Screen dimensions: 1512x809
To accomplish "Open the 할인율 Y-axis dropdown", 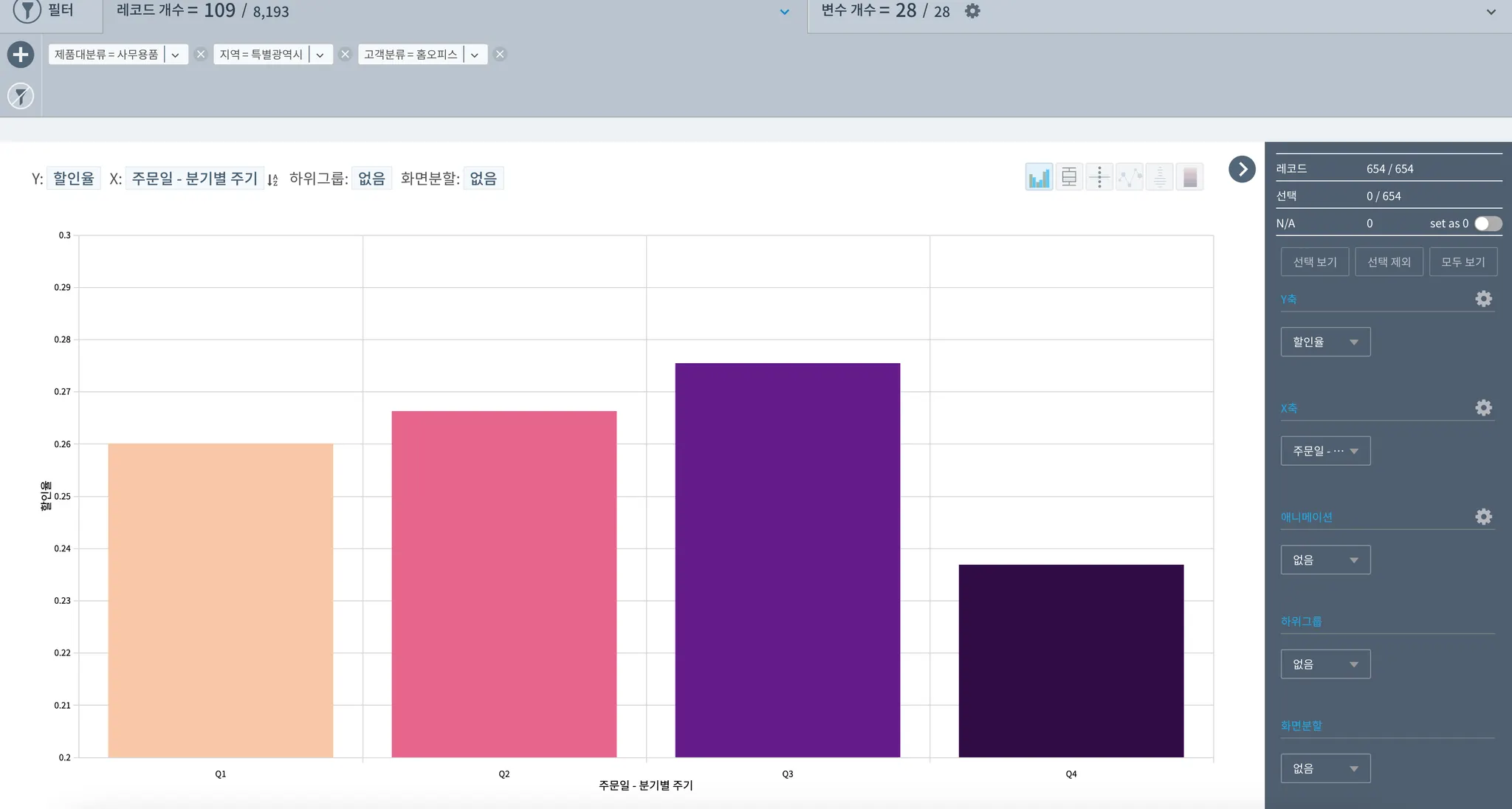I will [x=1325, y=342].
